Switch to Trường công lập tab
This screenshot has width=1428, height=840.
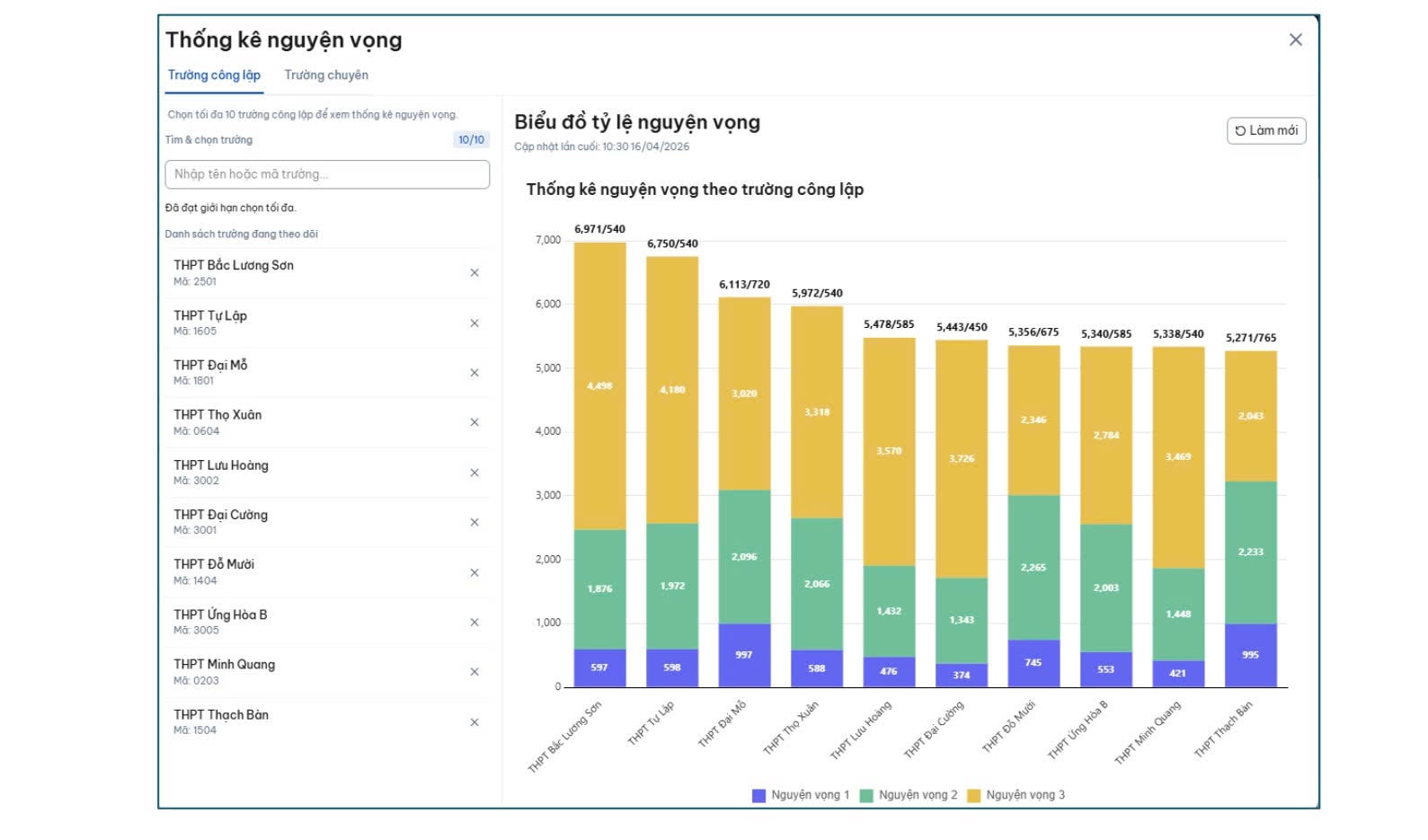coord(214,75)
